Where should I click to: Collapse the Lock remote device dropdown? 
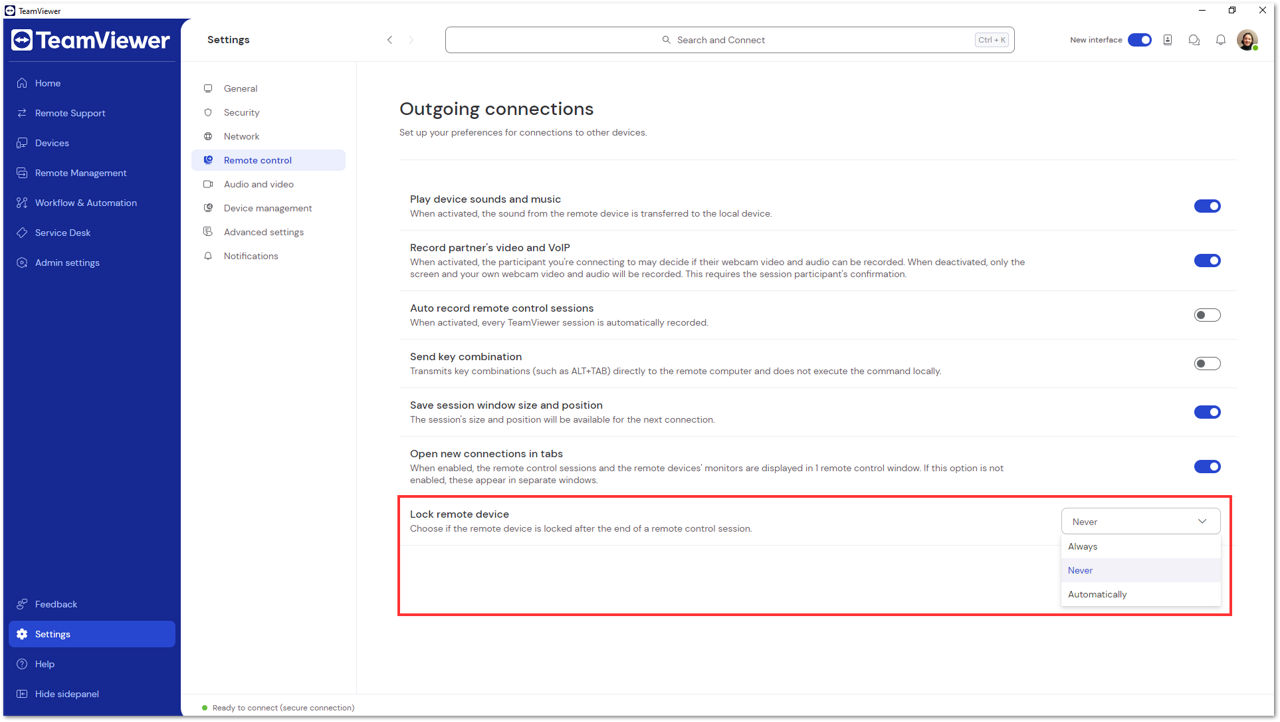click(1141, 521)
